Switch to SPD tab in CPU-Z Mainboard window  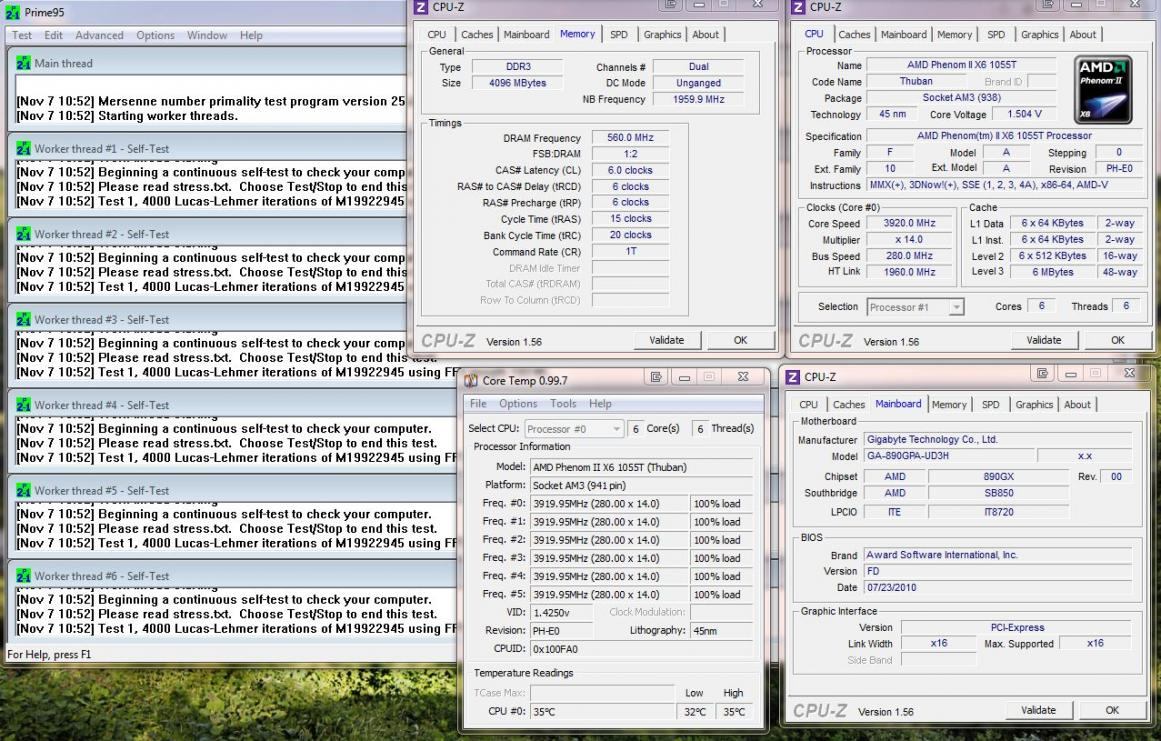pyautogui.click(x=991, y=404)
